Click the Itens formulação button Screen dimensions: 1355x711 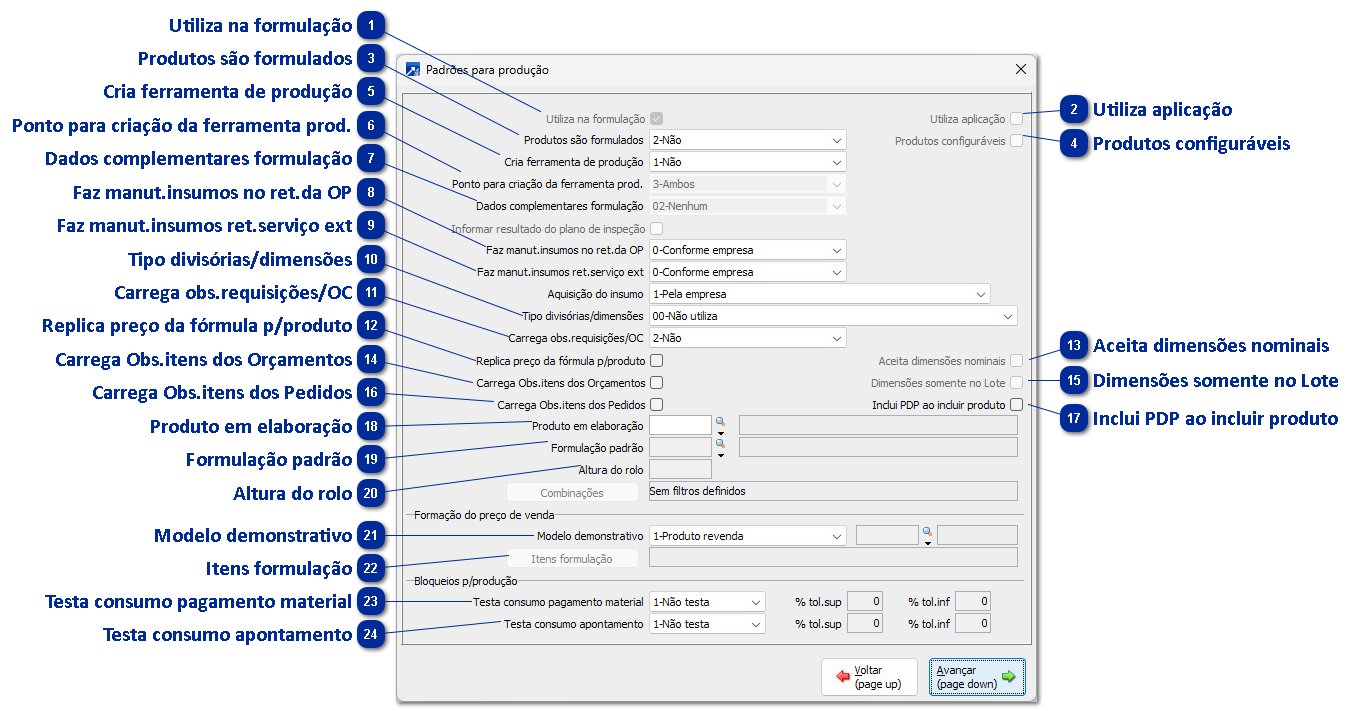click(572, 559)
